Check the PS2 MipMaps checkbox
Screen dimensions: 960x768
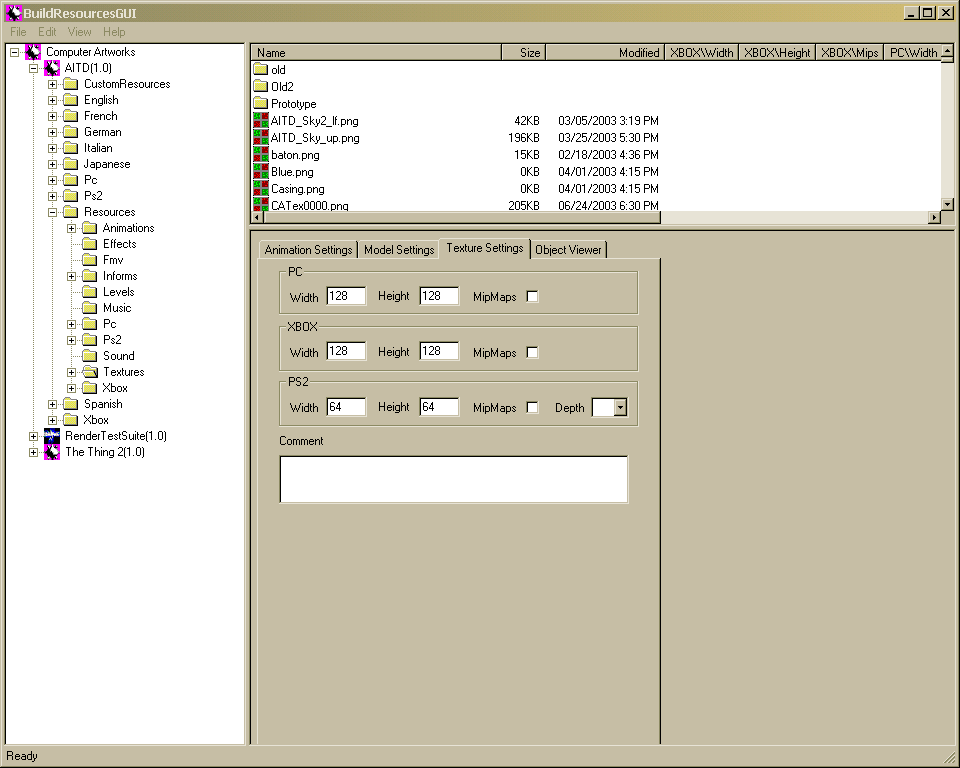(x=532, y=407)
